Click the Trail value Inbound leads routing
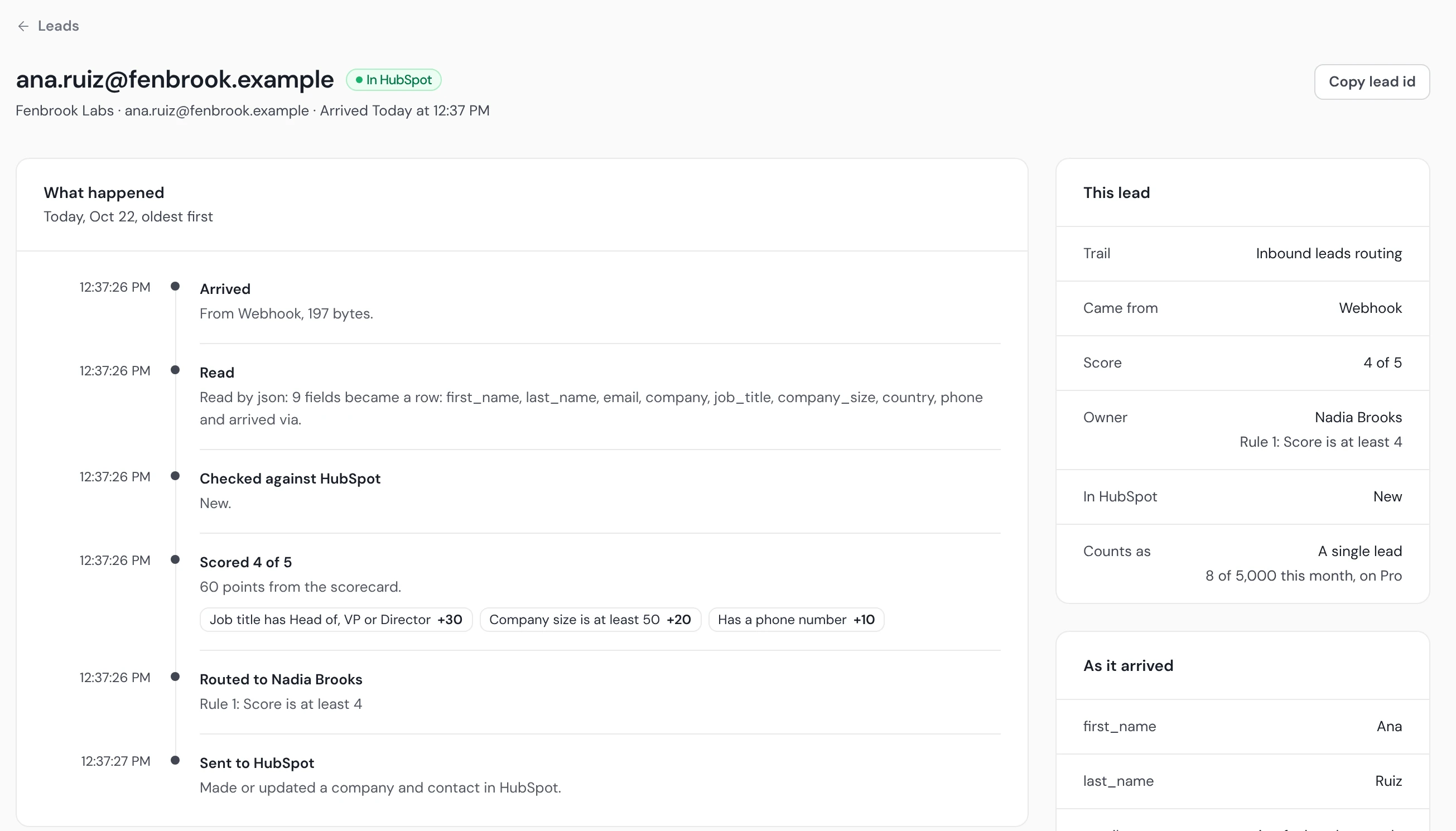 click(x=1329, y=253)
